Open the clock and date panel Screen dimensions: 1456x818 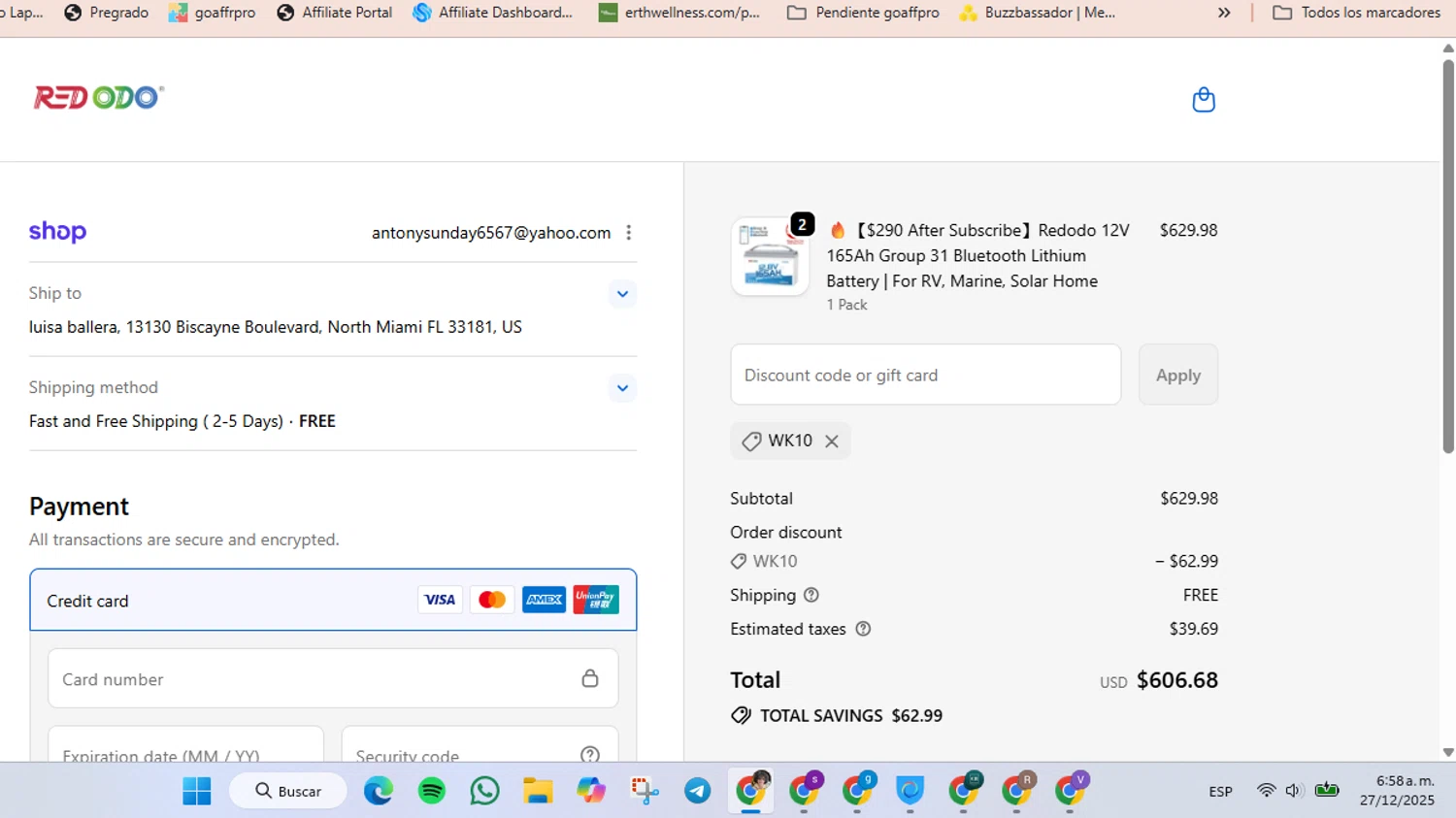coord(1397,791)
